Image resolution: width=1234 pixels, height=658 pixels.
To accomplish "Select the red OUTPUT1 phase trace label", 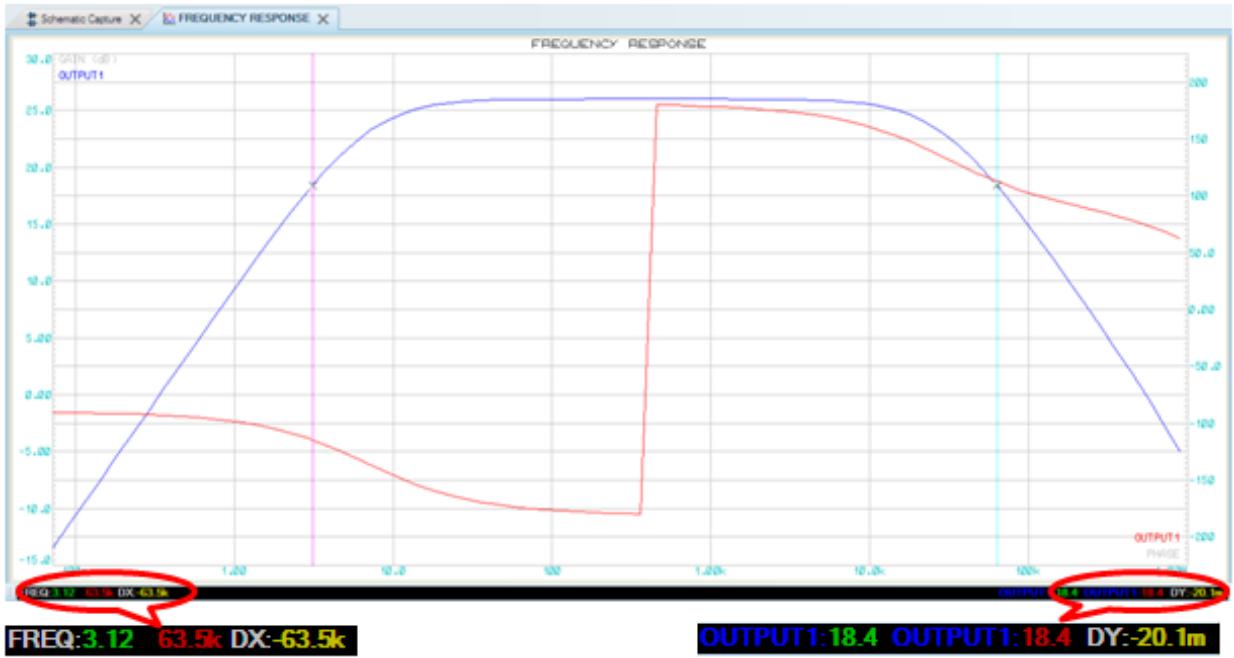I will pos(1156,537).
